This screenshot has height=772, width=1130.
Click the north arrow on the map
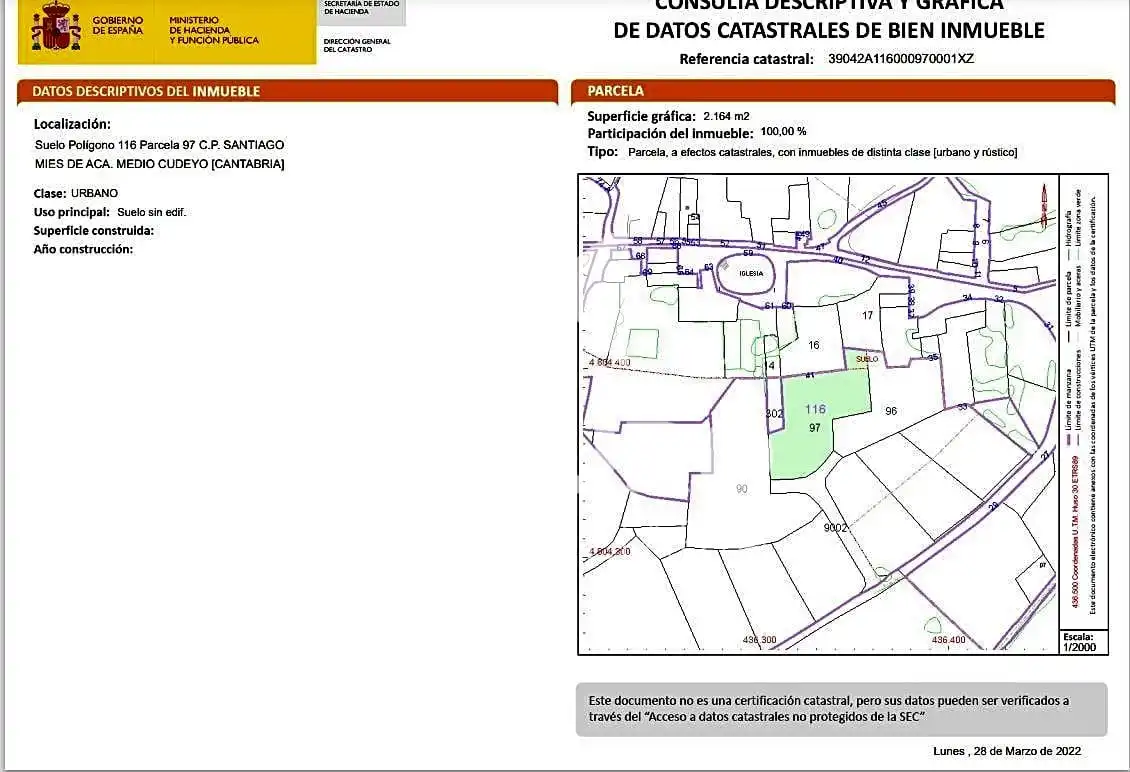(1044, 205)
